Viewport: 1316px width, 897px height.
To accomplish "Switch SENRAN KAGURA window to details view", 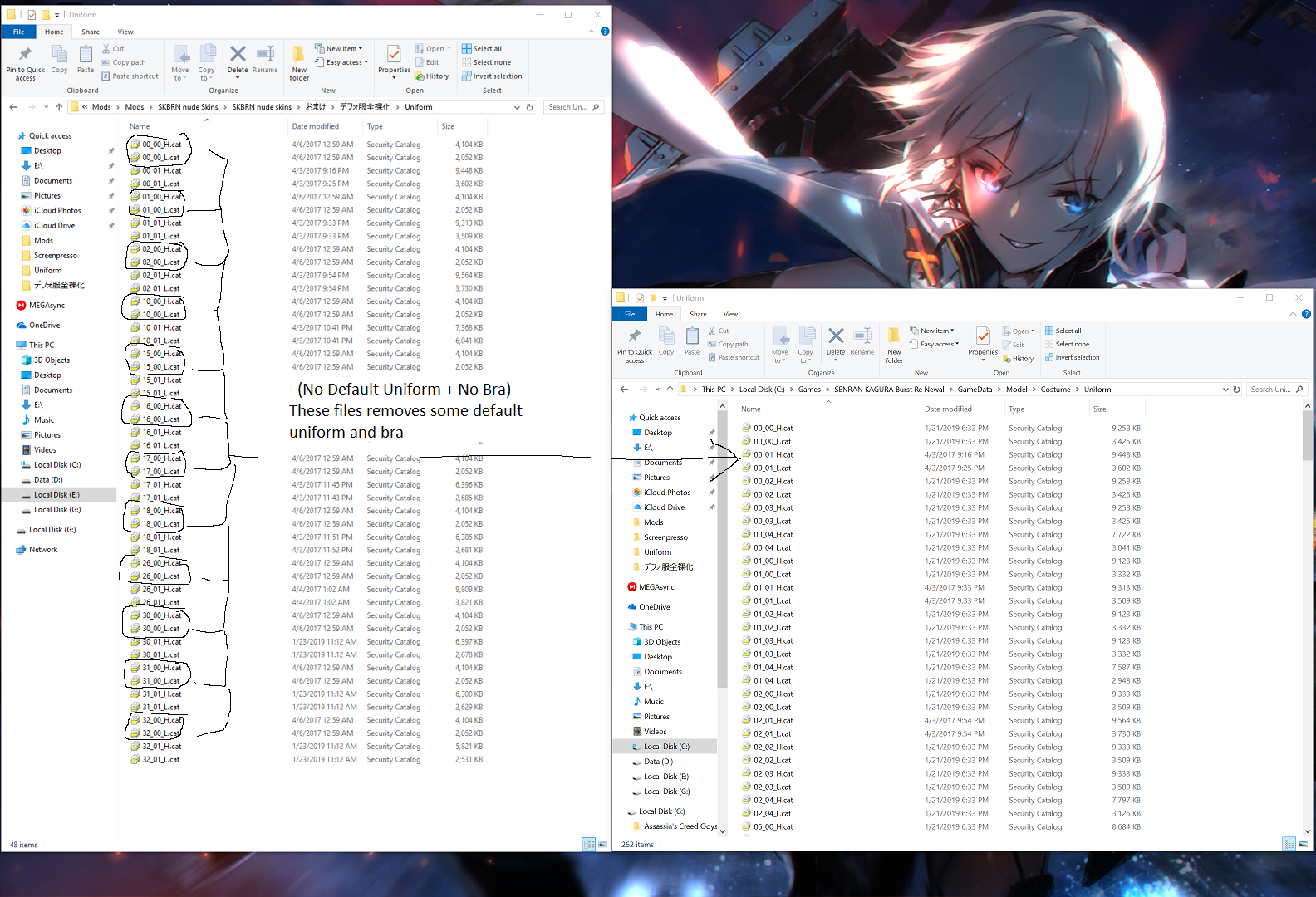I will click(1289, 844).
